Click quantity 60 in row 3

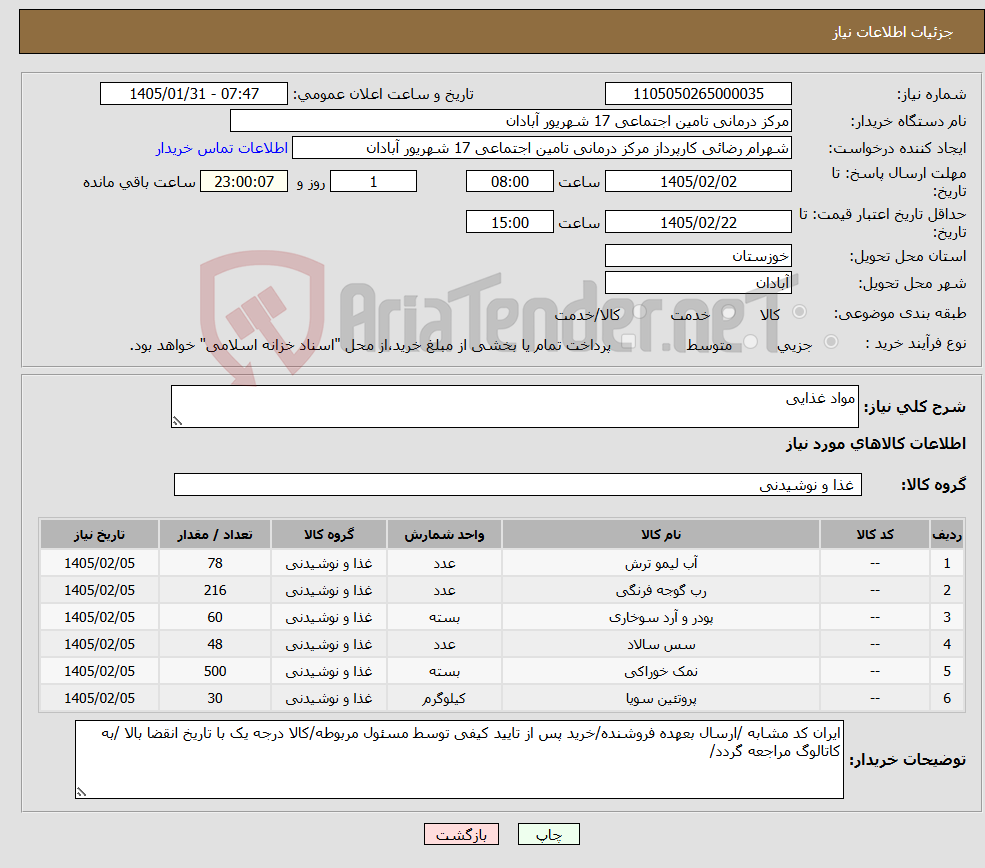pos(215,617)
